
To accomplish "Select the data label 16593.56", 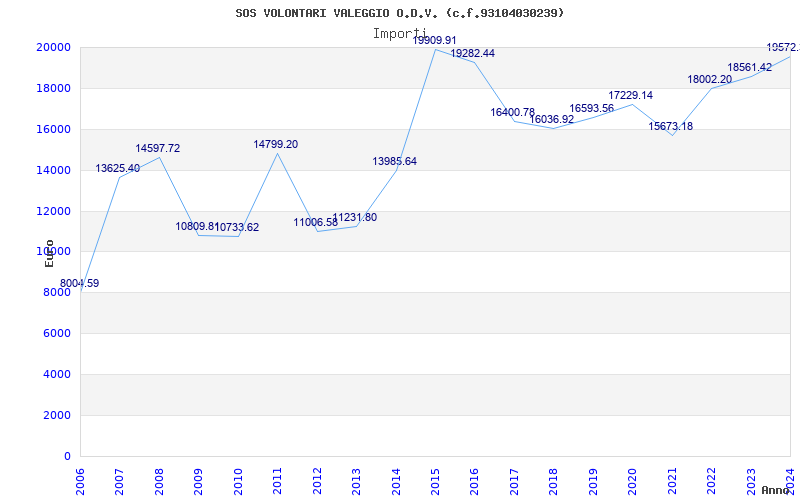I will [592, 108].
